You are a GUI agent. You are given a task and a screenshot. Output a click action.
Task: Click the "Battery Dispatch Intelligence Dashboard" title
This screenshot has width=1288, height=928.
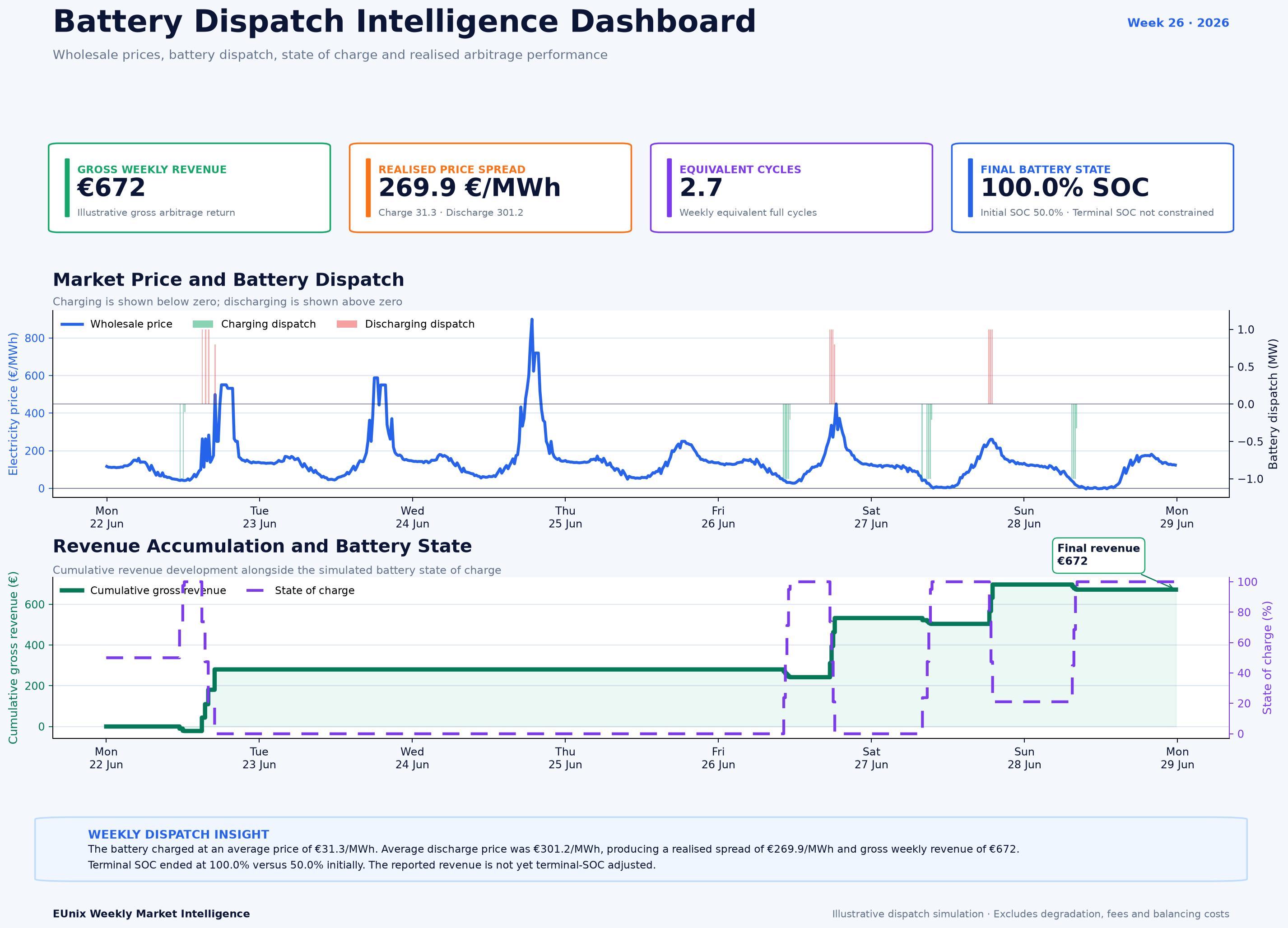click(405, 22)
